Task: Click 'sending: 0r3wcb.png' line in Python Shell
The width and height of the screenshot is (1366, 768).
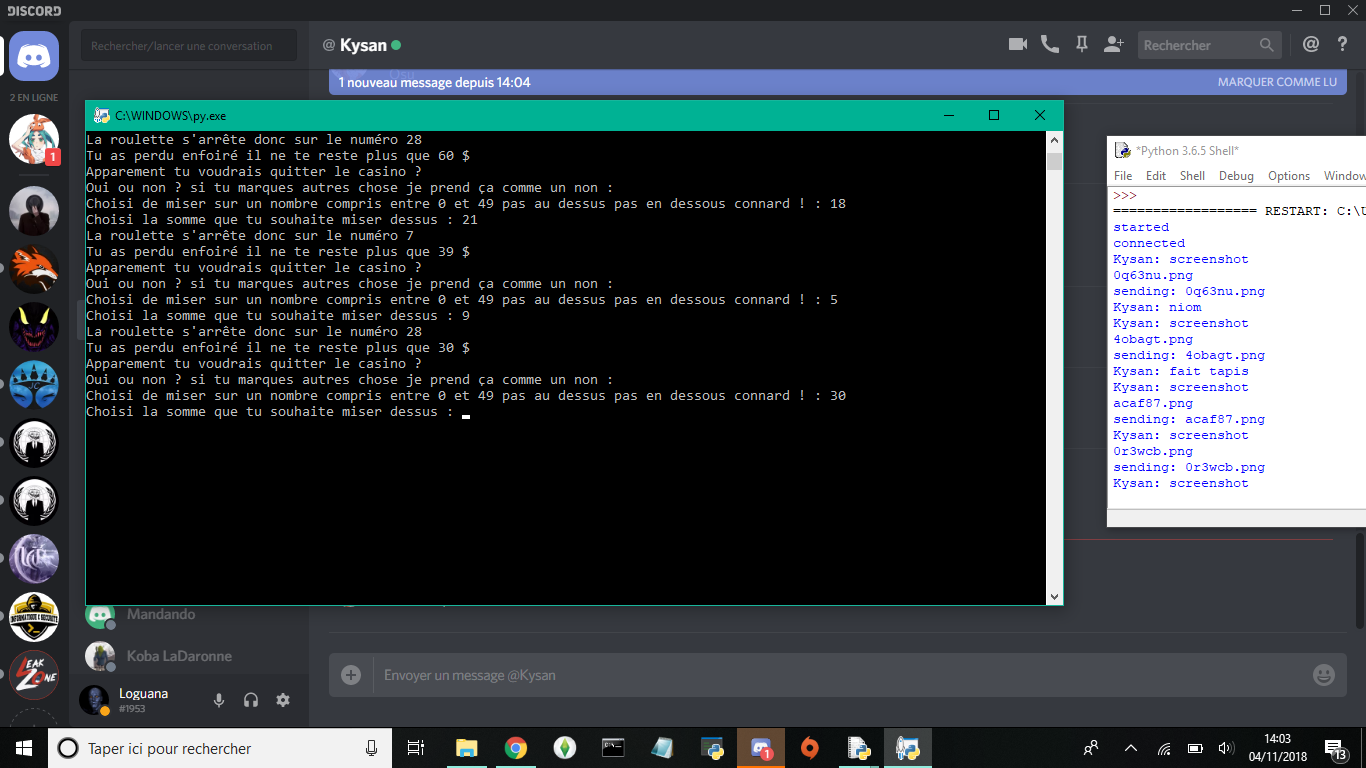Action: point(1189,467)
